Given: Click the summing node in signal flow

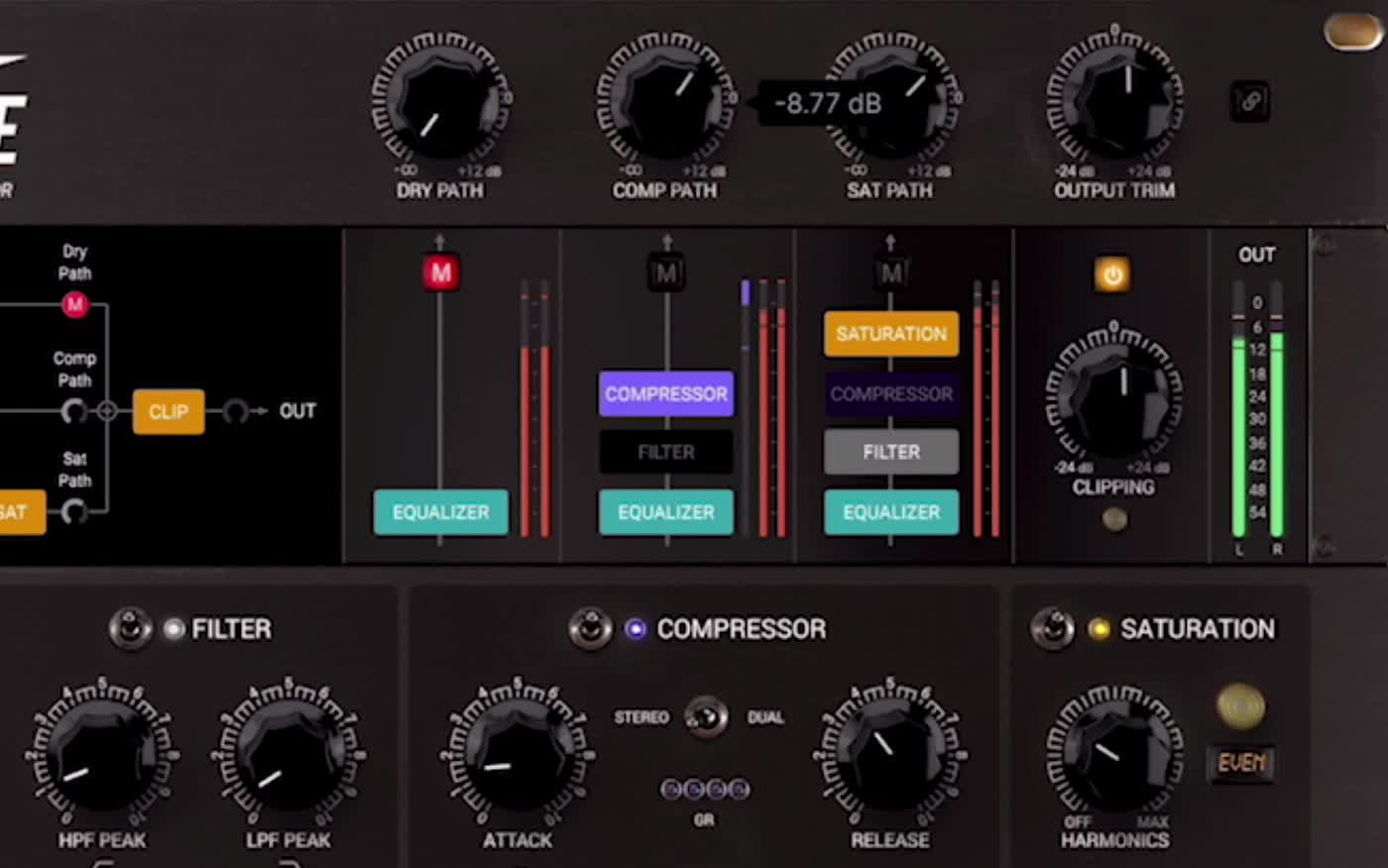Looking at the screenshot, I should tap(107, 411).
